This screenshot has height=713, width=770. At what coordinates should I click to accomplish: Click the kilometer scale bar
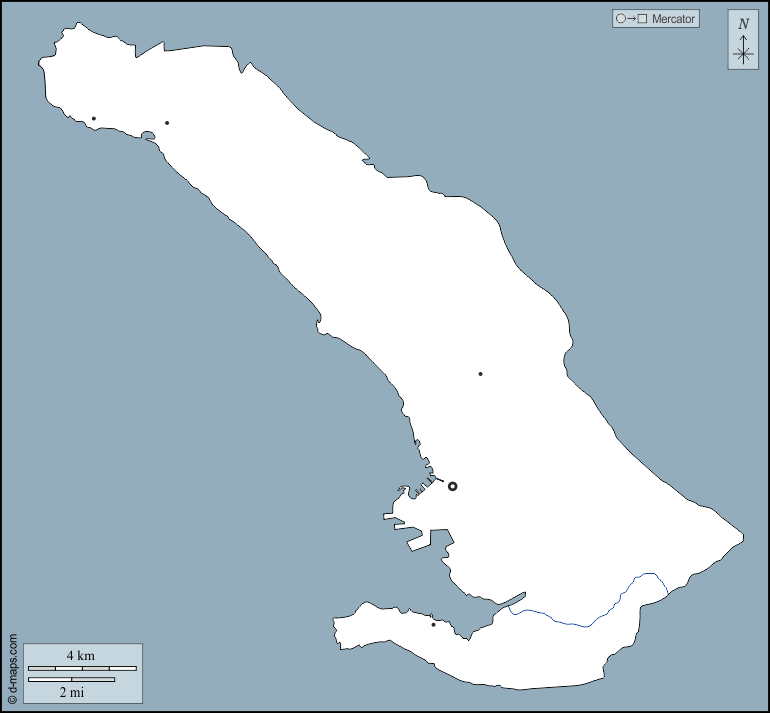click(x=82, y=668)
